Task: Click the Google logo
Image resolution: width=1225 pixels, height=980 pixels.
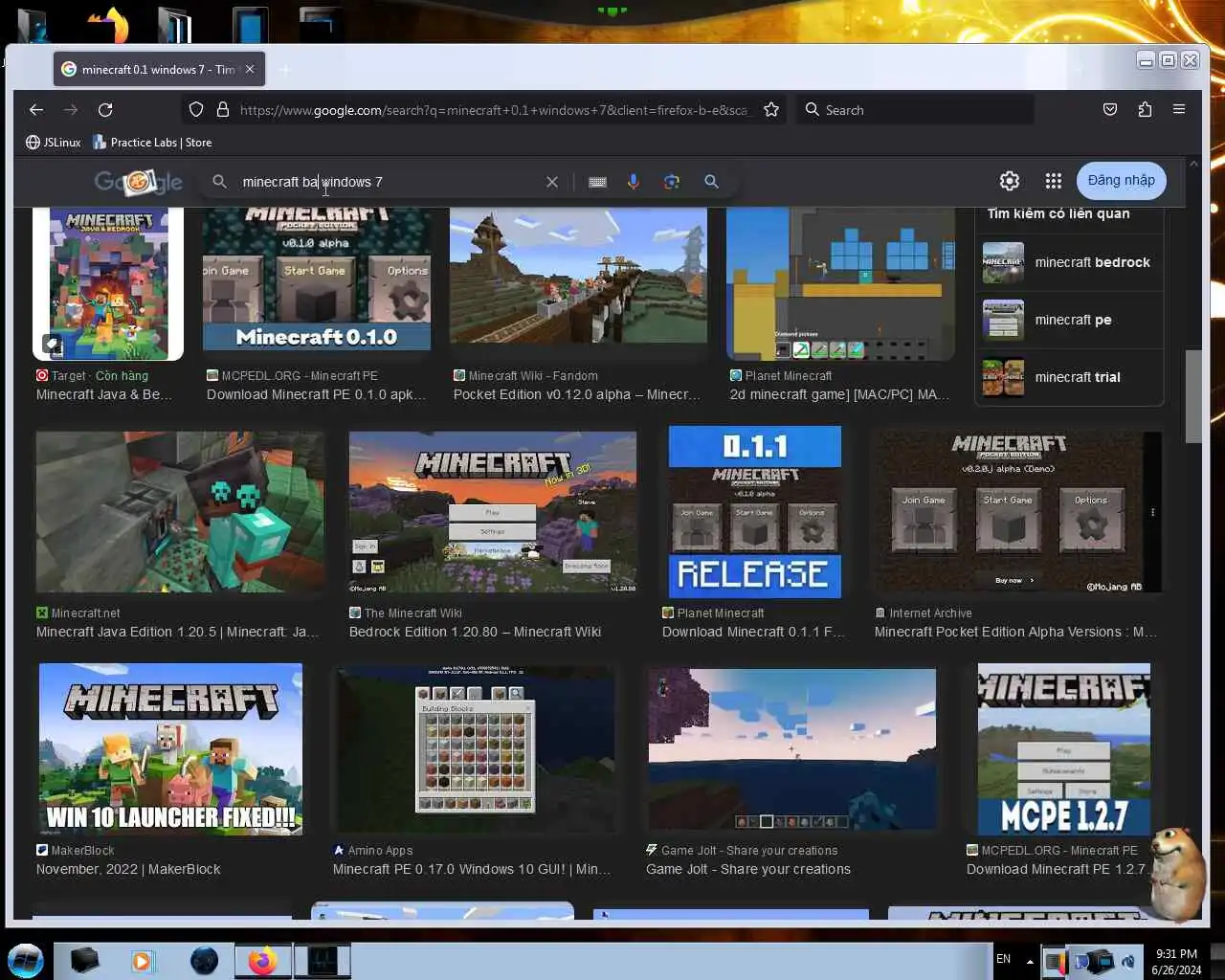Action: pyautogui.click(x=138, y=182)
